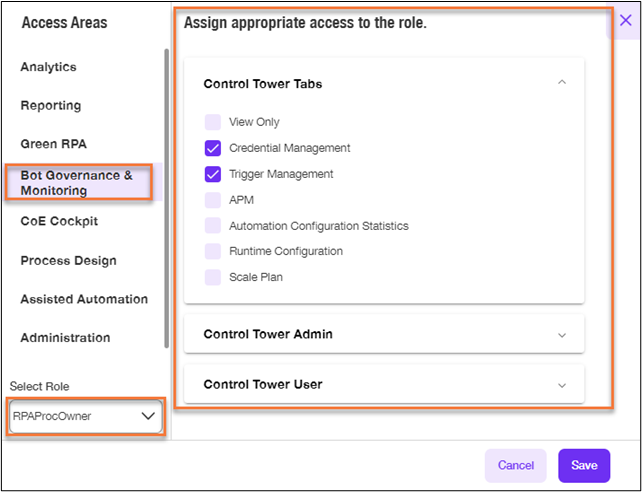The image size is (642, 492).
Task: Enable Runtime Configuration checkbox
Action: (x=212, y=251)
